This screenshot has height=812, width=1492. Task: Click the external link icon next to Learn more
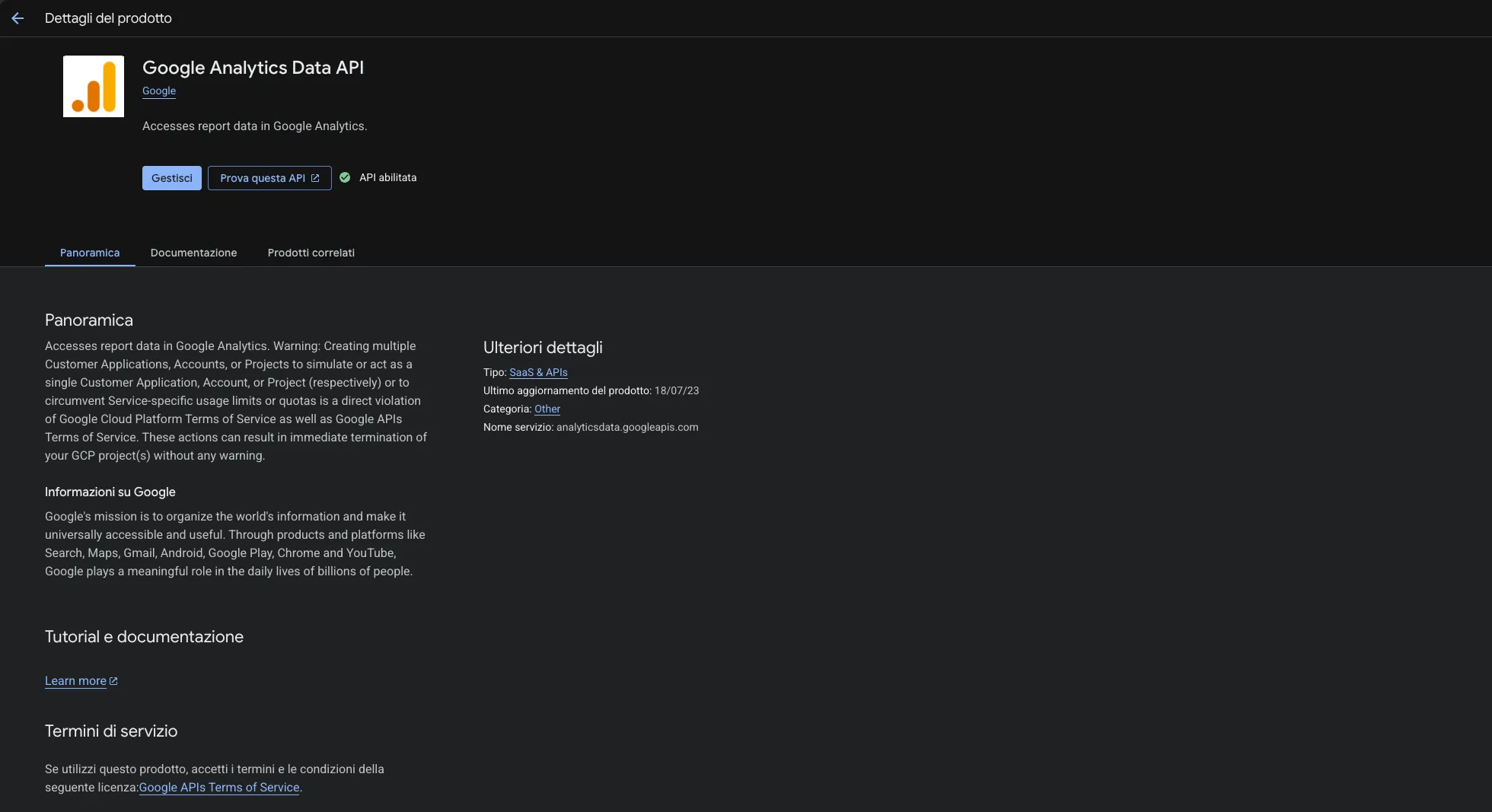tap(113, 681)
